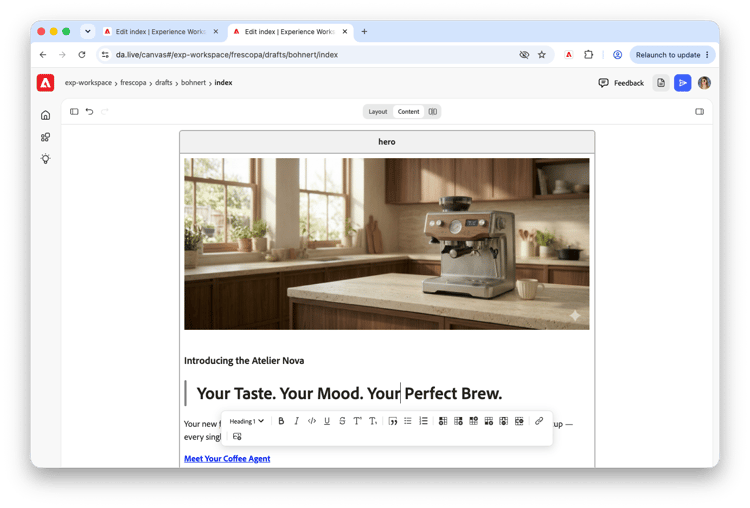Toggle bold formatting in floating toolbar
This screenshot has height=508, width=750.
(x=281, y=421)
